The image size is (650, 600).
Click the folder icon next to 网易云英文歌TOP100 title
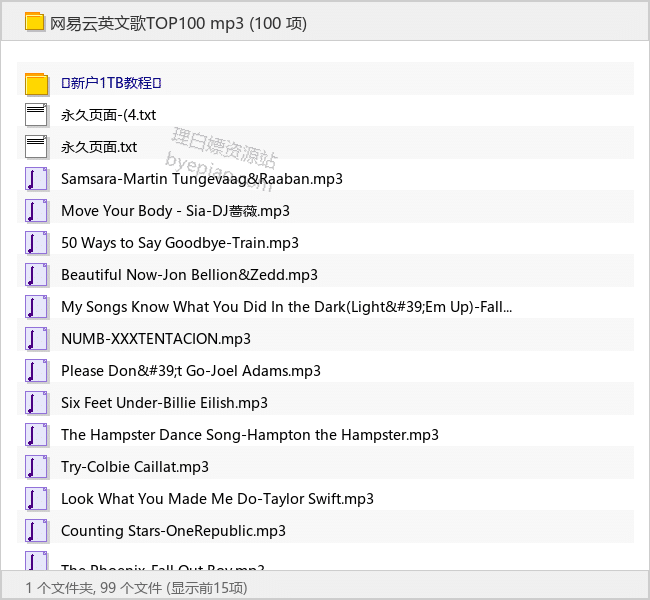click(x=34, y=22)
